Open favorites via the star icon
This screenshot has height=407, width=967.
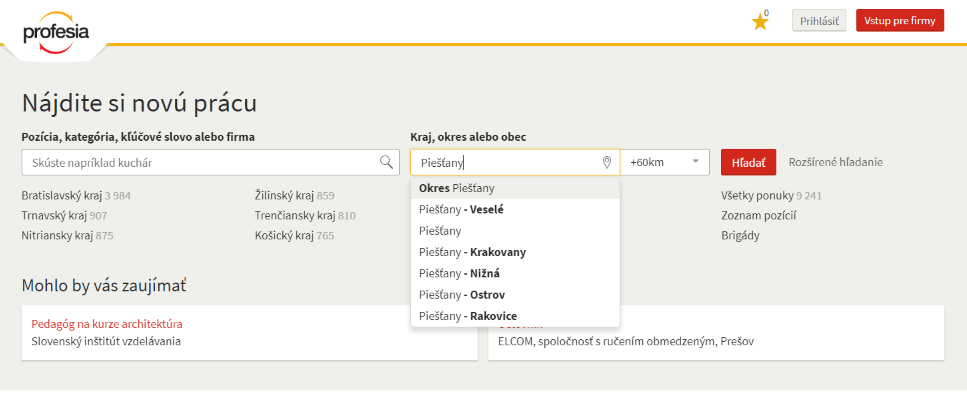(760, 22)
